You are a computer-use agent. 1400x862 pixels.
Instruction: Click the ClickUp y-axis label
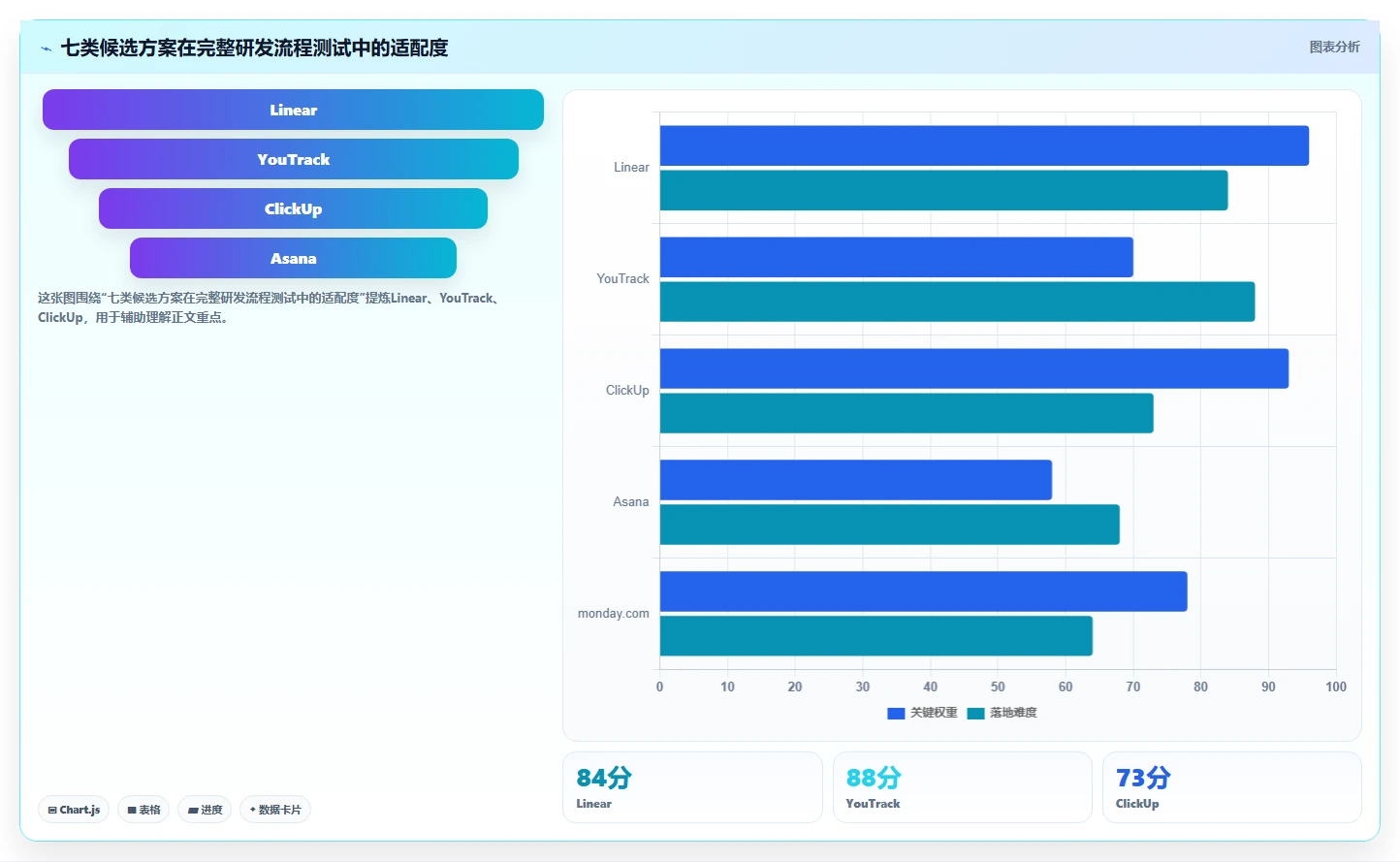(627, 391)
